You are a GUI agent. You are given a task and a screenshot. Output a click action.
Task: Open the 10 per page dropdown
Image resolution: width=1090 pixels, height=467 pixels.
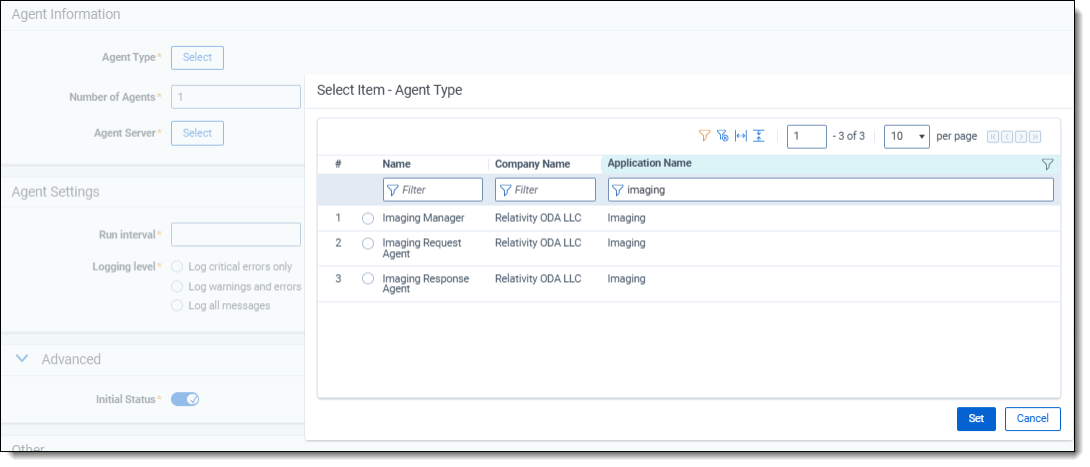coord(907,137)
